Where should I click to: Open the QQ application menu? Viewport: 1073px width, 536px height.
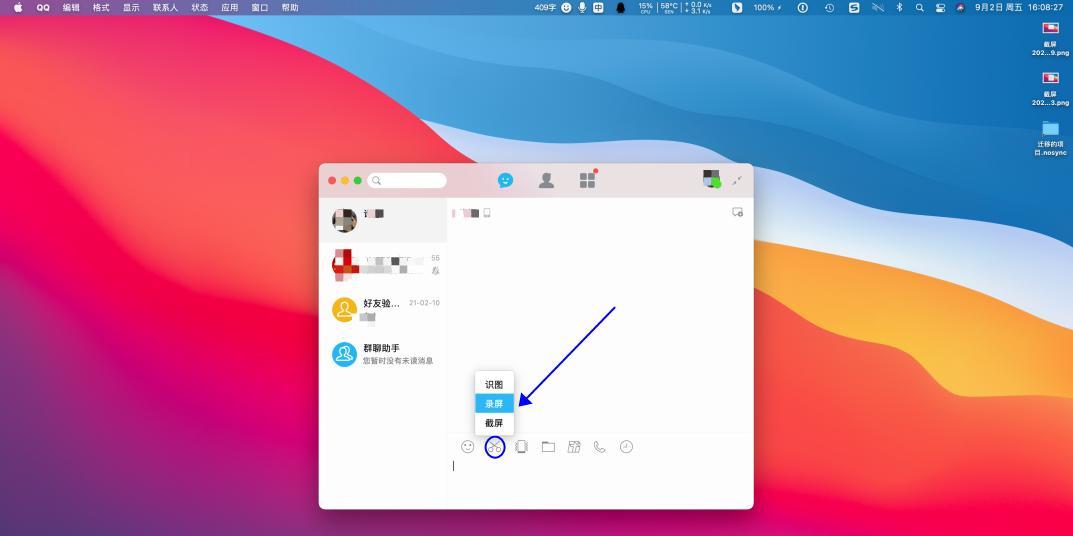point(43,8)
